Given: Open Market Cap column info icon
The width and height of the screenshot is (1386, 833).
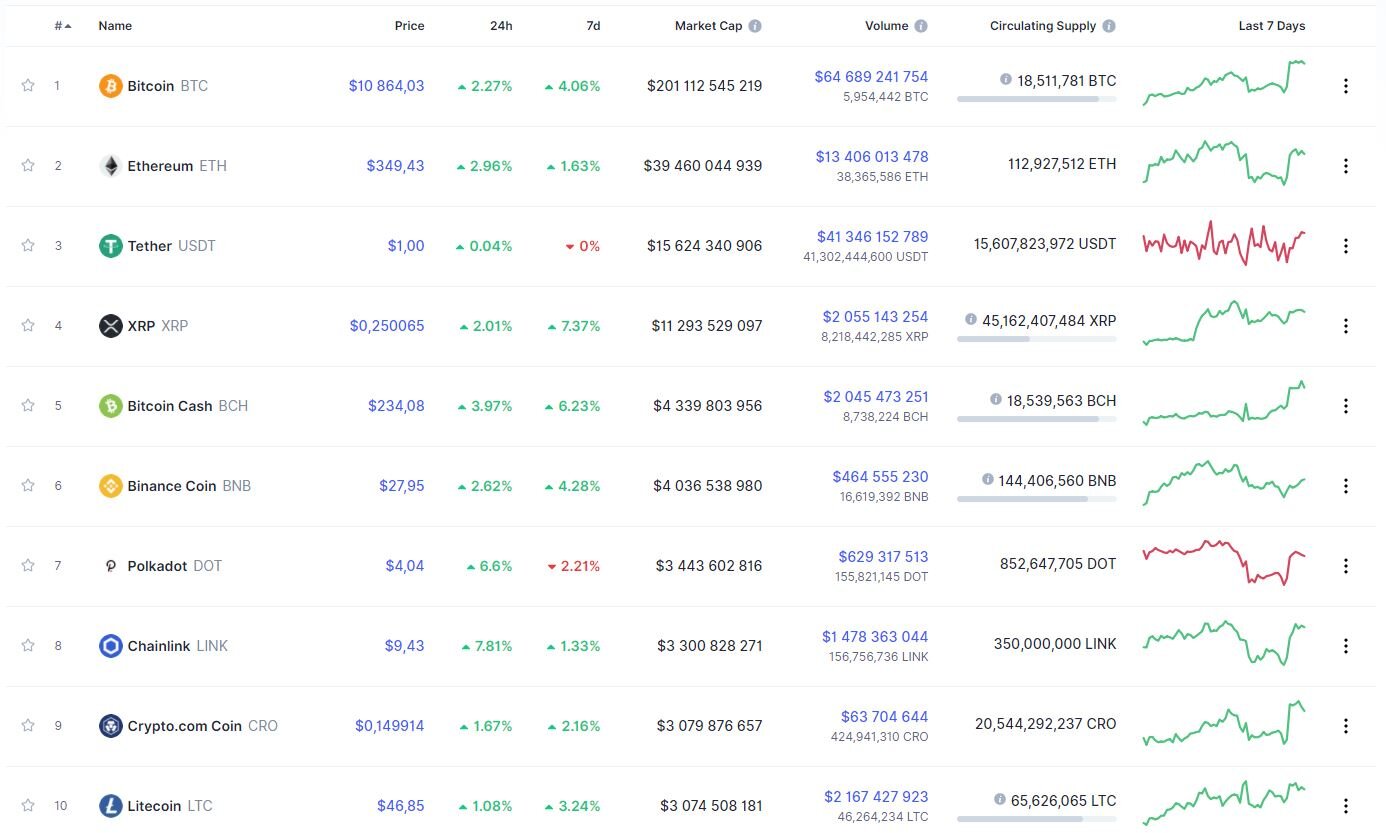Looking at the screenshot, I should pyautogui.click(x=755, y=26).
